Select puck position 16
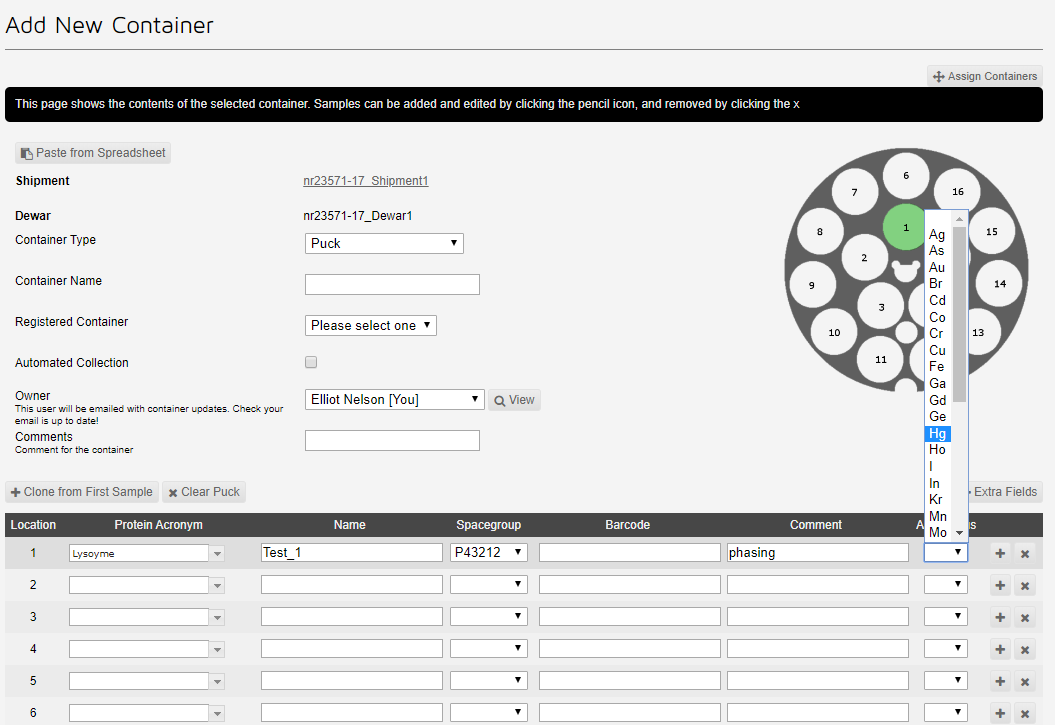The width and height of the screenshot is (1055, 725). [x=957, y=191]
